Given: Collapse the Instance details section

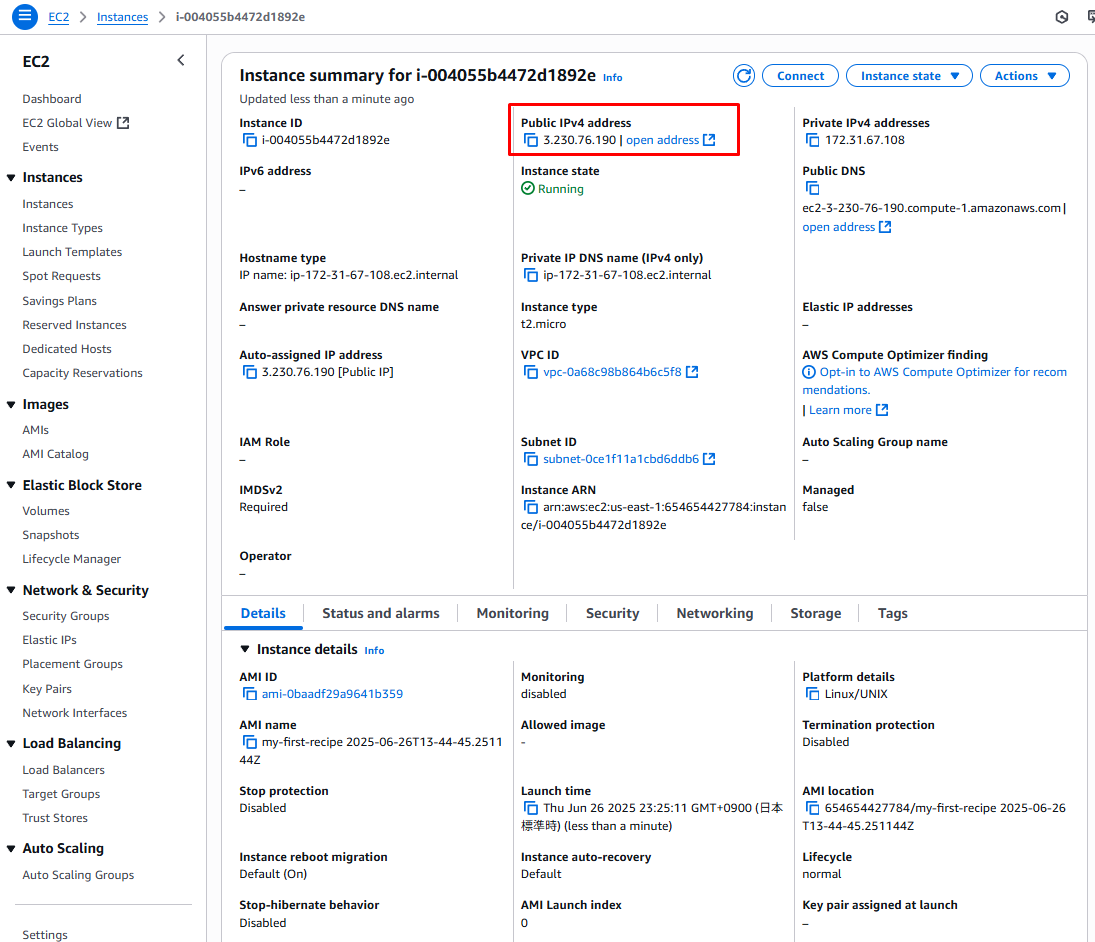Looking at the screenshot, I should click(x=246, y=650).
